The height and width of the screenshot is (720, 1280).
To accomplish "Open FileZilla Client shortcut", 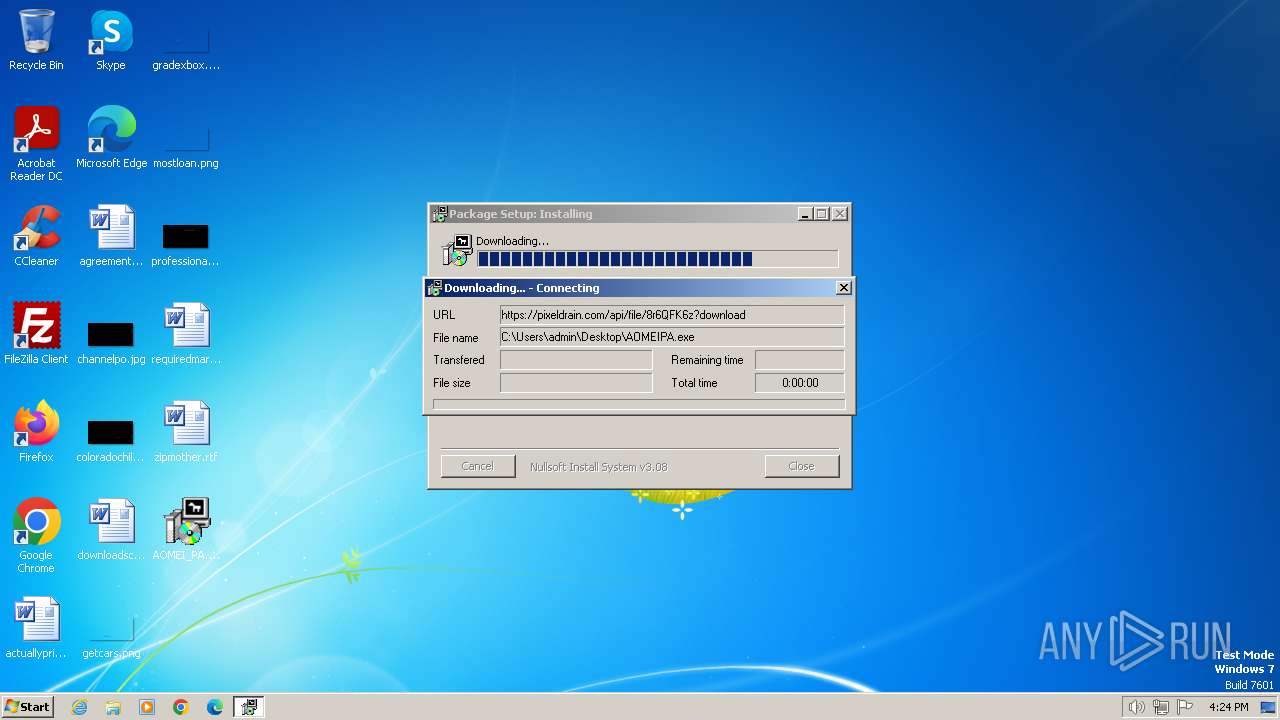I will [x=36, y=334].
